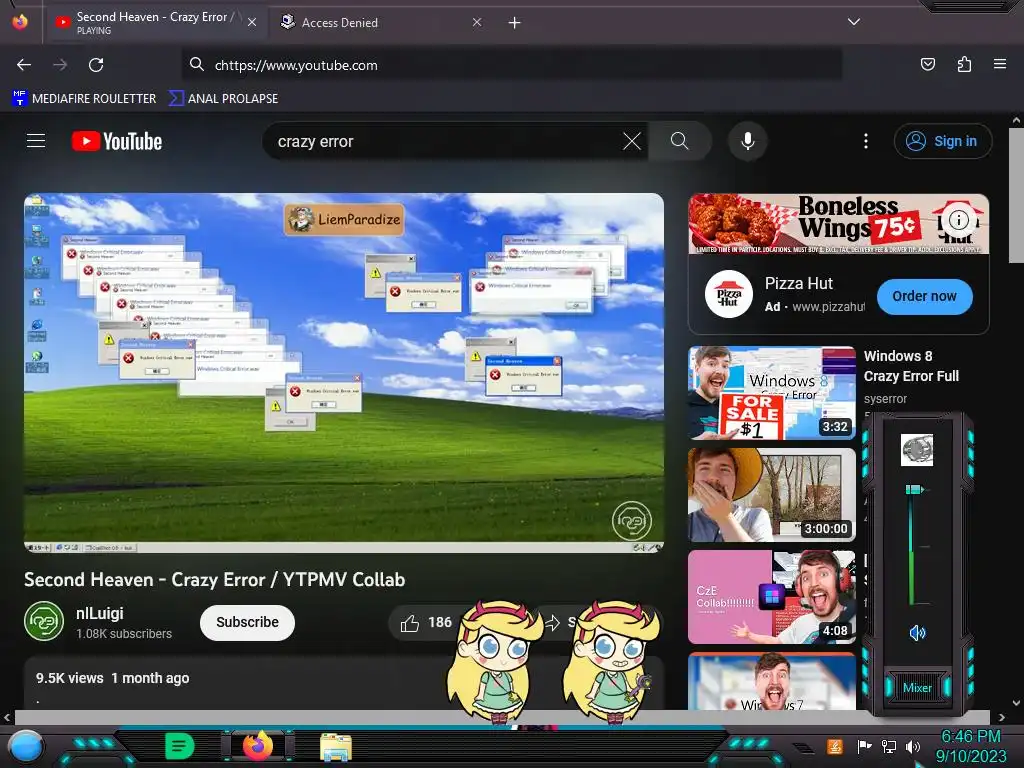Switch to the Second Heaven YouTube tab
The width and height of the screenshot is (1024, 768).
[x=155, y=22]
